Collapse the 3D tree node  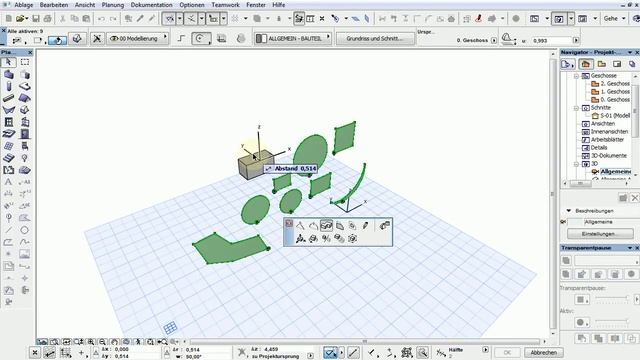click(x=576, y=164)
